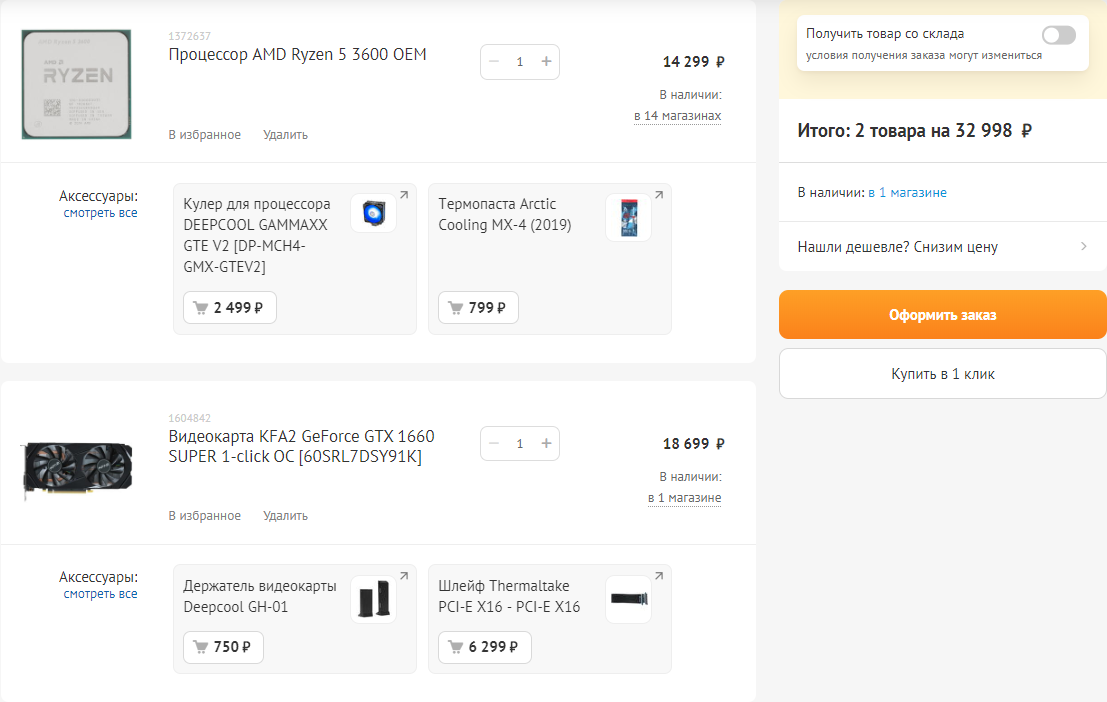The width and height of the screenshot is (1107, 702).
Task: Increase Ryzen 5 3600 quantity with plus
Action: click(x=546, y=62)
